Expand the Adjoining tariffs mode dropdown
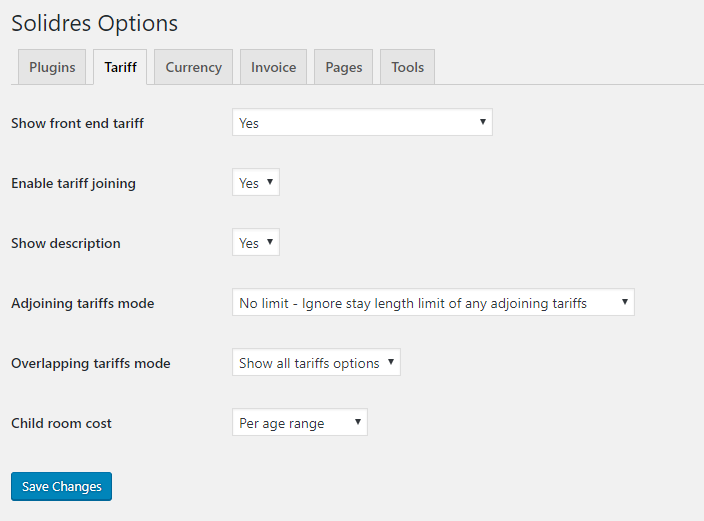Screen dimensions: 704x521 pyautogui.click(x=433, y=303)
